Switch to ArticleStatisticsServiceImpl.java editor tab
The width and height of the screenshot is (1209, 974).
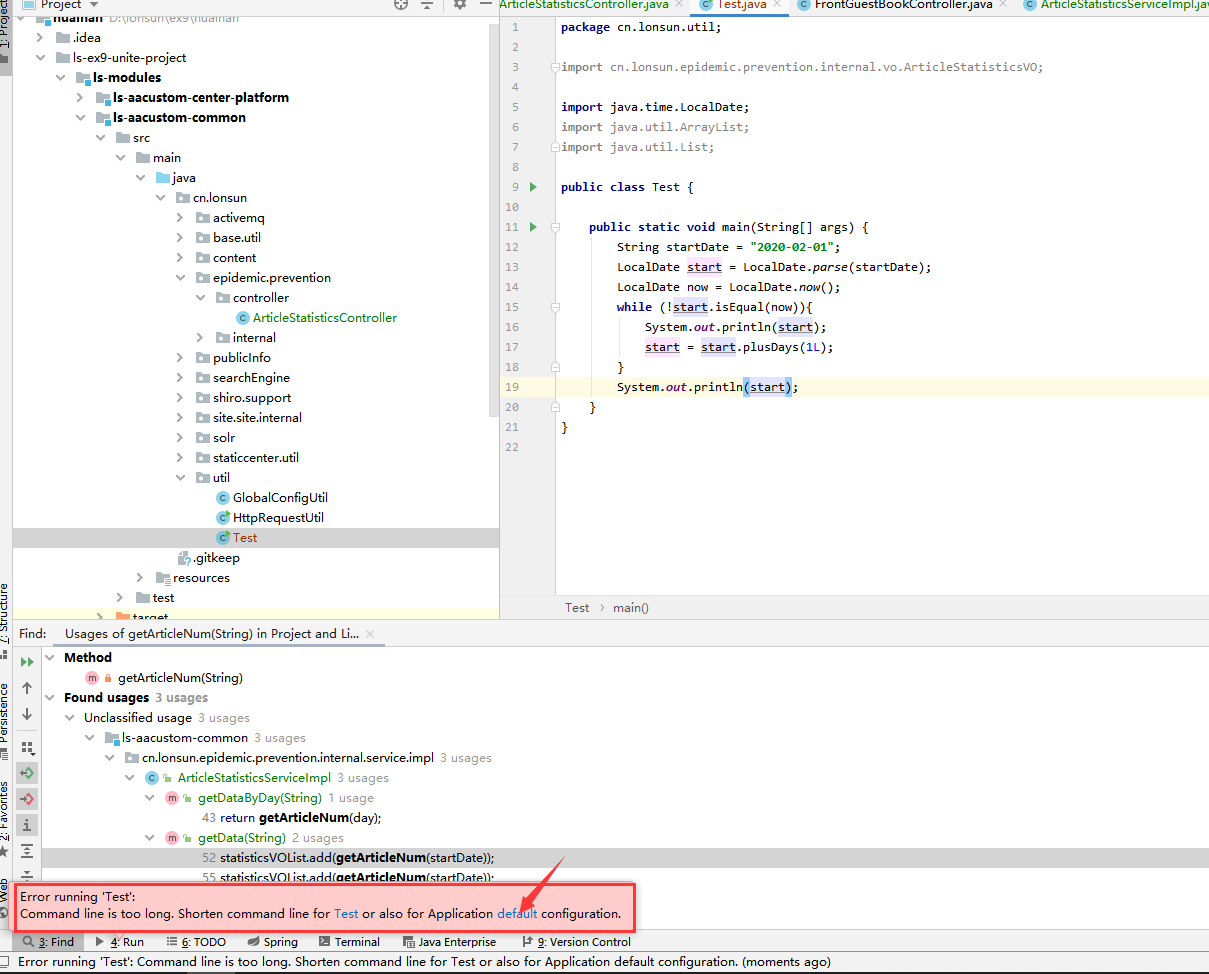pyautogui.click(x=1114, y=5)
